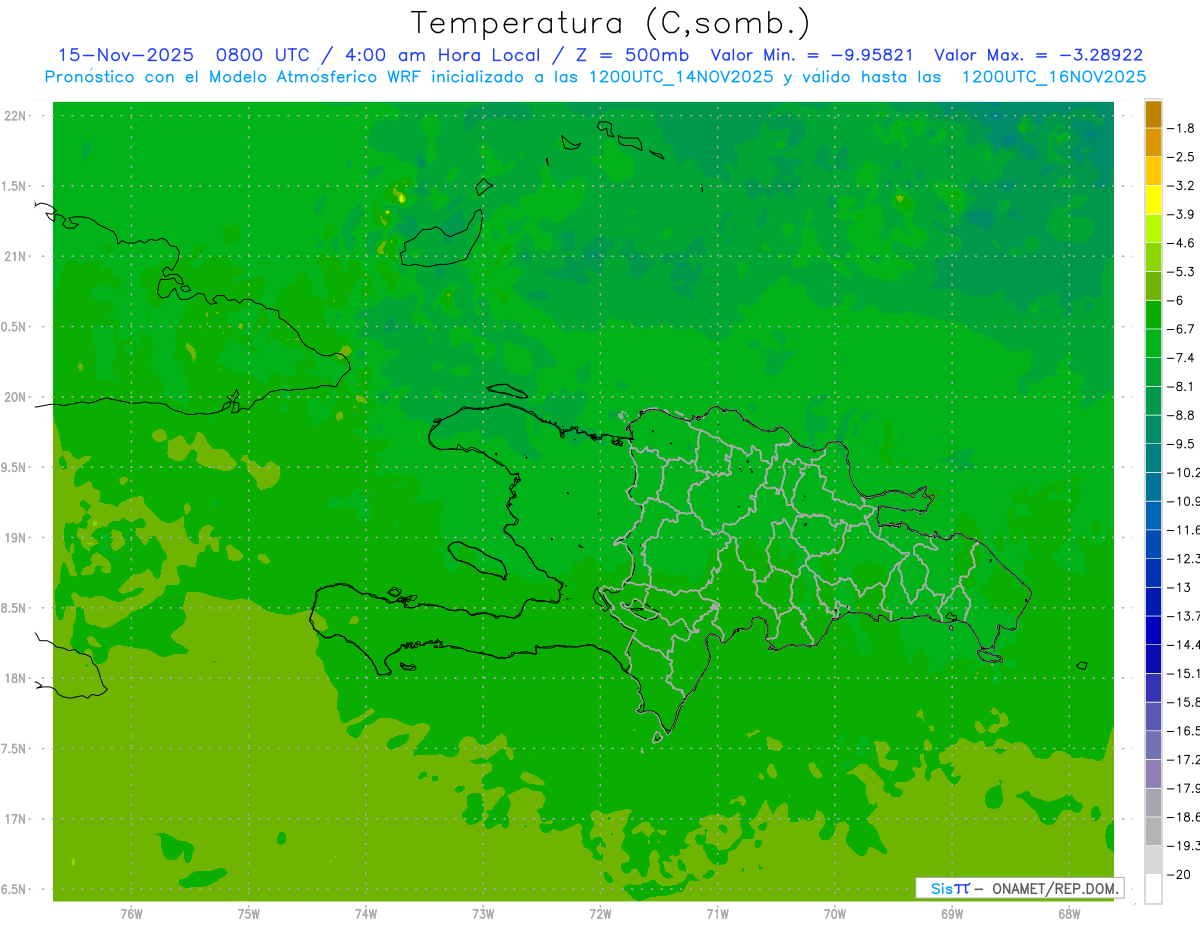Click the '-8.1' colorbar label

[1181, 386]
